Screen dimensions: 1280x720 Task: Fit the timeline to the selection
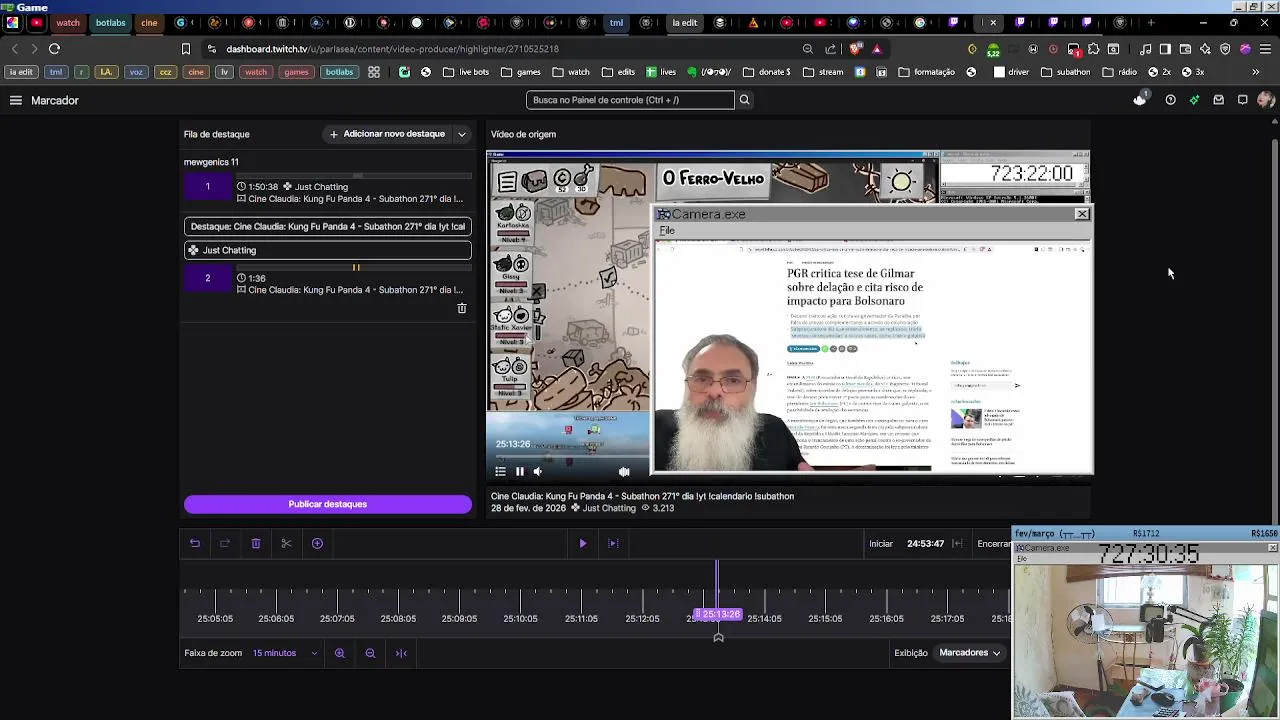[x=401, y=653]
